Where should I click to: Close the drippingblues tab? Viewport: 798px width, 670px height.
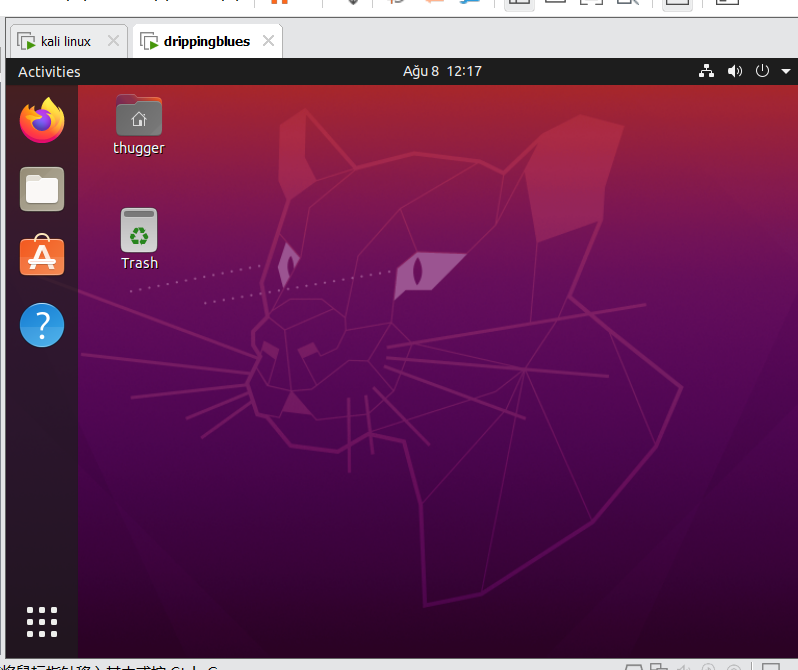[268, 41]
